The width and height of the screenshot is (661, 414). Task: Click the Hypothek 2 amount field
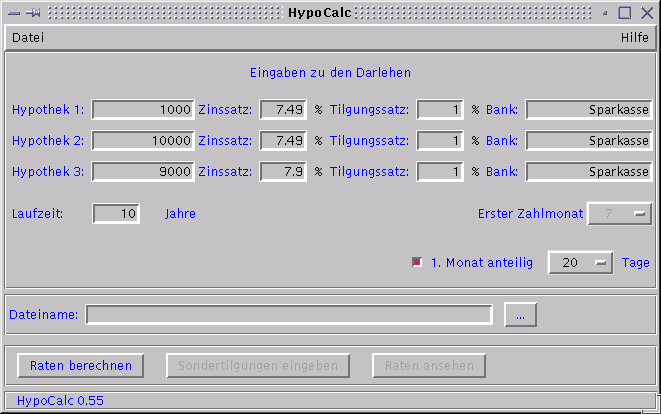tap(143, 140)
